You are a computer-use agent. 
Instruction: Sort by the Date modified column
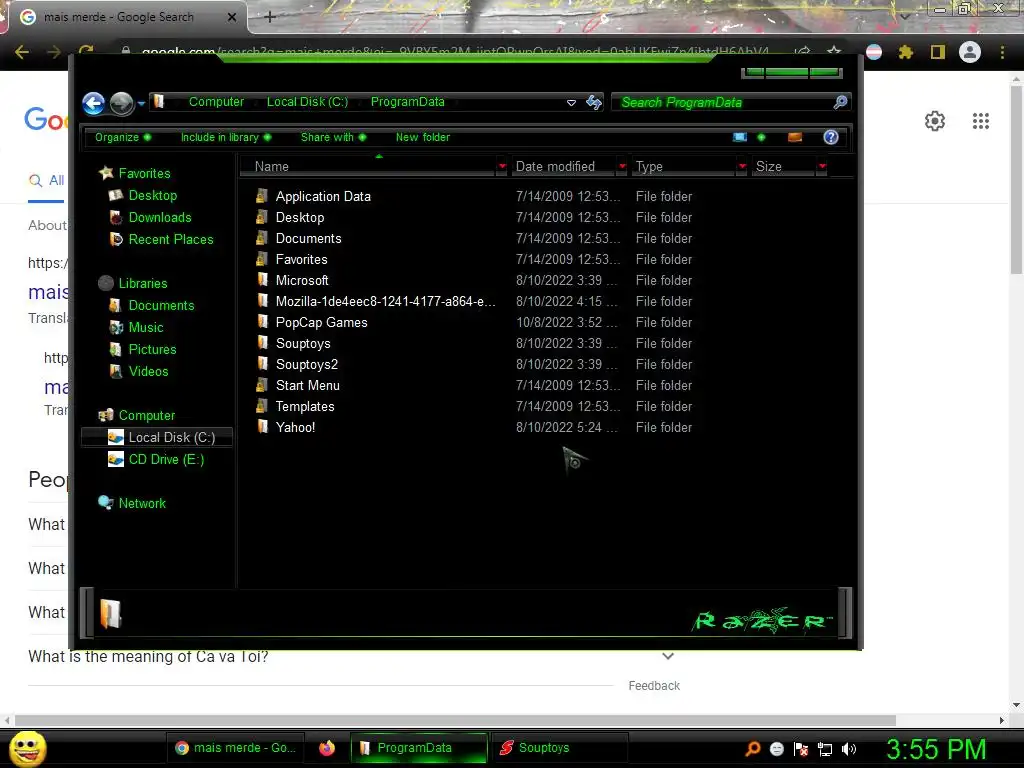click(x=563, y=167)
